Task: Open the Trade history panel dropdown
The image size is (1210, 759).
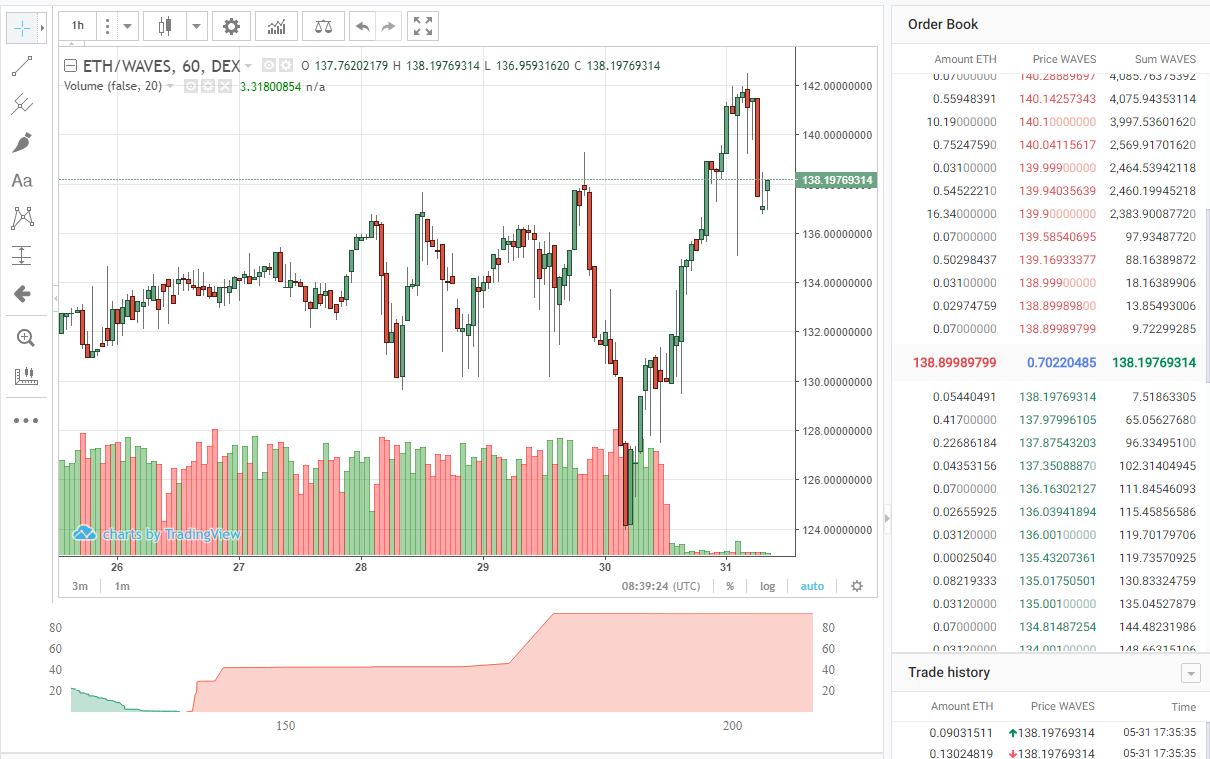Action: coord(1190,673)
